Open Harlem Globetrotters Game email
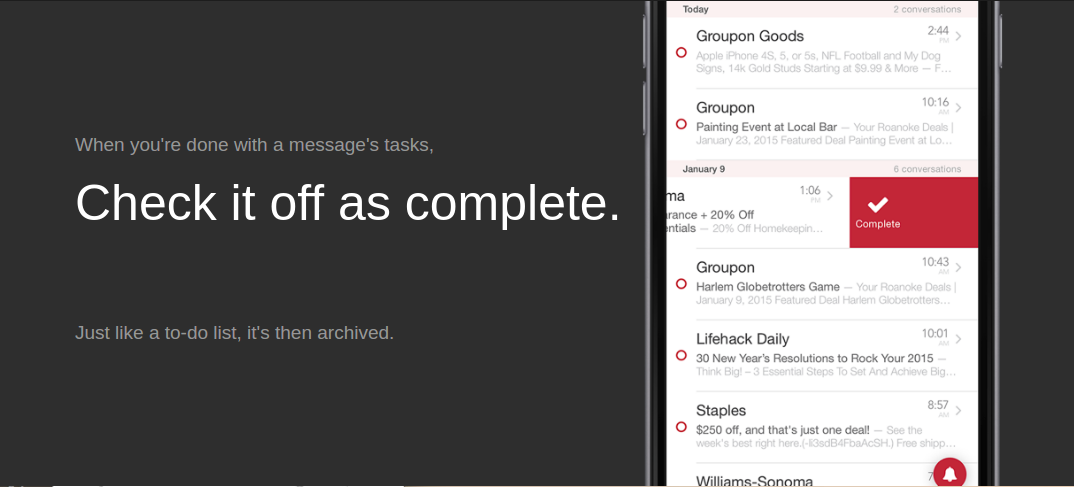This screenshot has width=1074, height=487. click(822, 284)
